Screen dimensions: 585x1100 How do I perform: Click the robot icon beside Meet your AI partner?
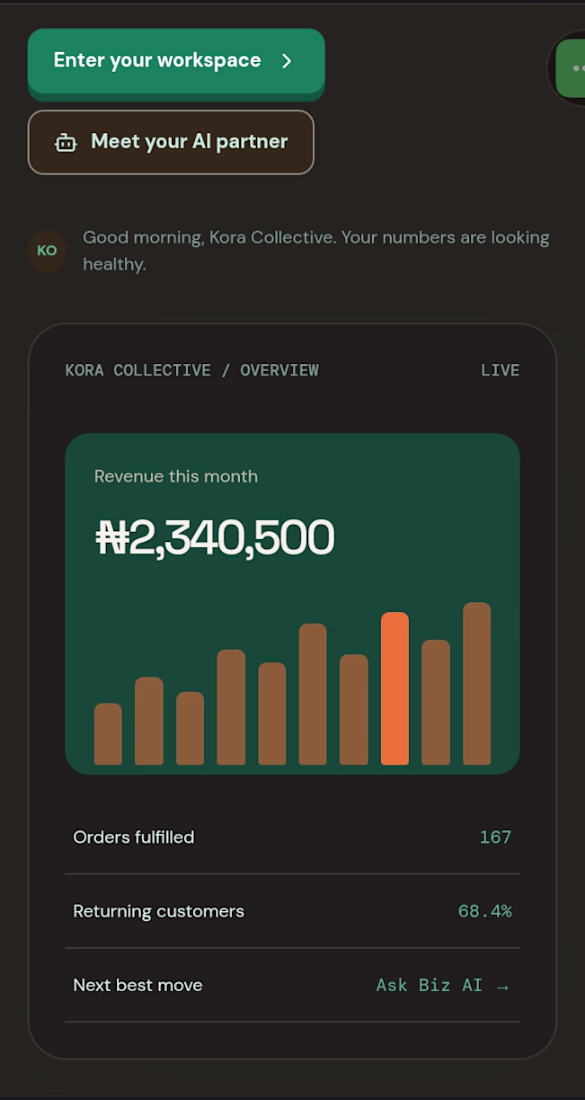pos(66,142)
